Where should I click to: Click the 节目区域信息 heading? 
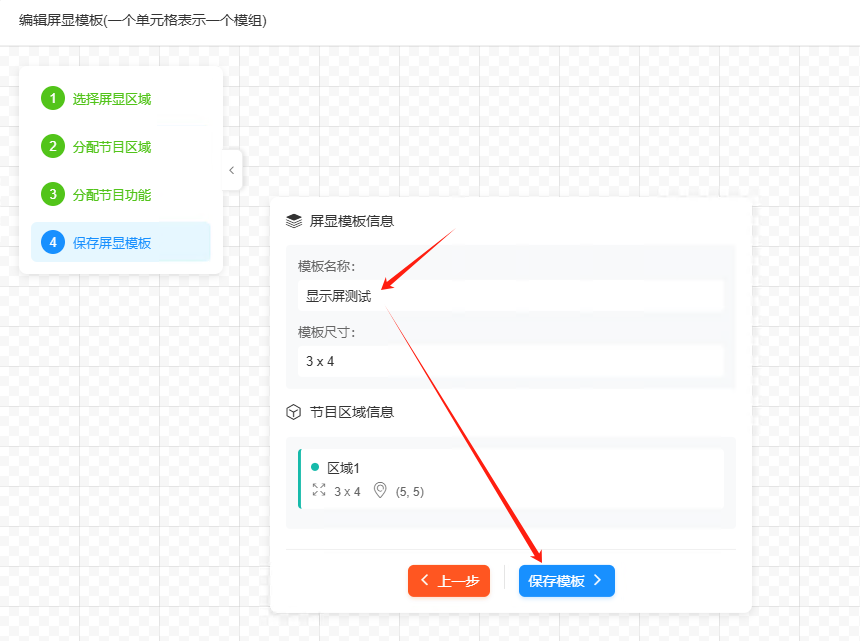click(x=352, y=412)
